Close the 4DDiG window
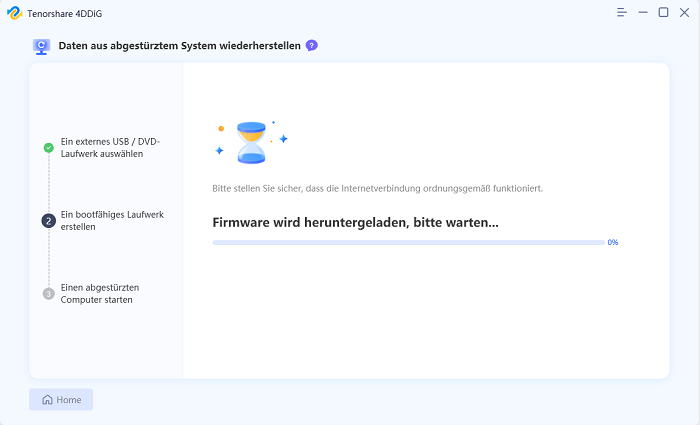The width and height of the screenshot is (700, 425). click(x=684, y=12)
